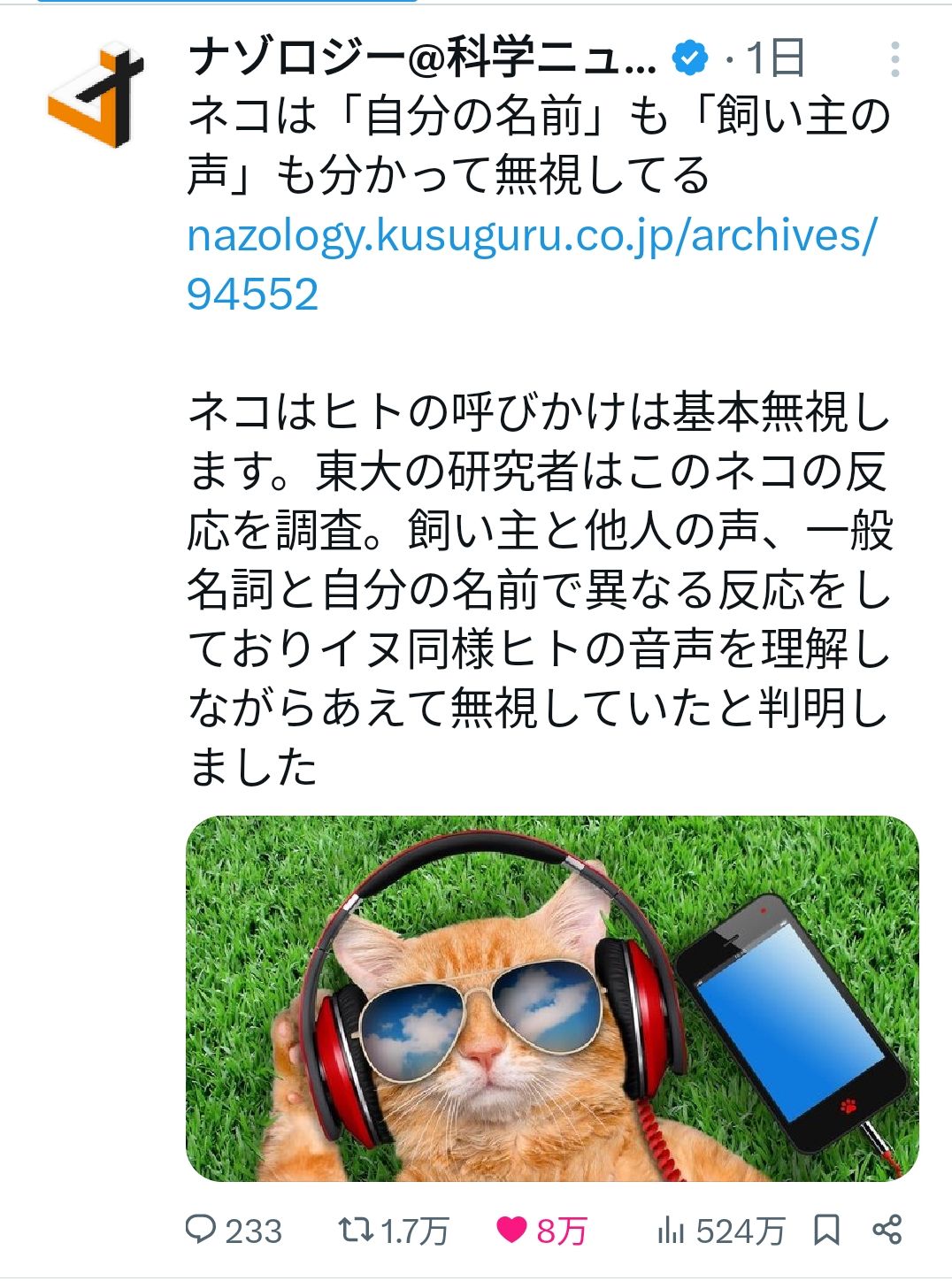Click the 524万 views count
The width and height of the screenshot is (952, 1281).
pyautogui.click(x=740, y=1231)
